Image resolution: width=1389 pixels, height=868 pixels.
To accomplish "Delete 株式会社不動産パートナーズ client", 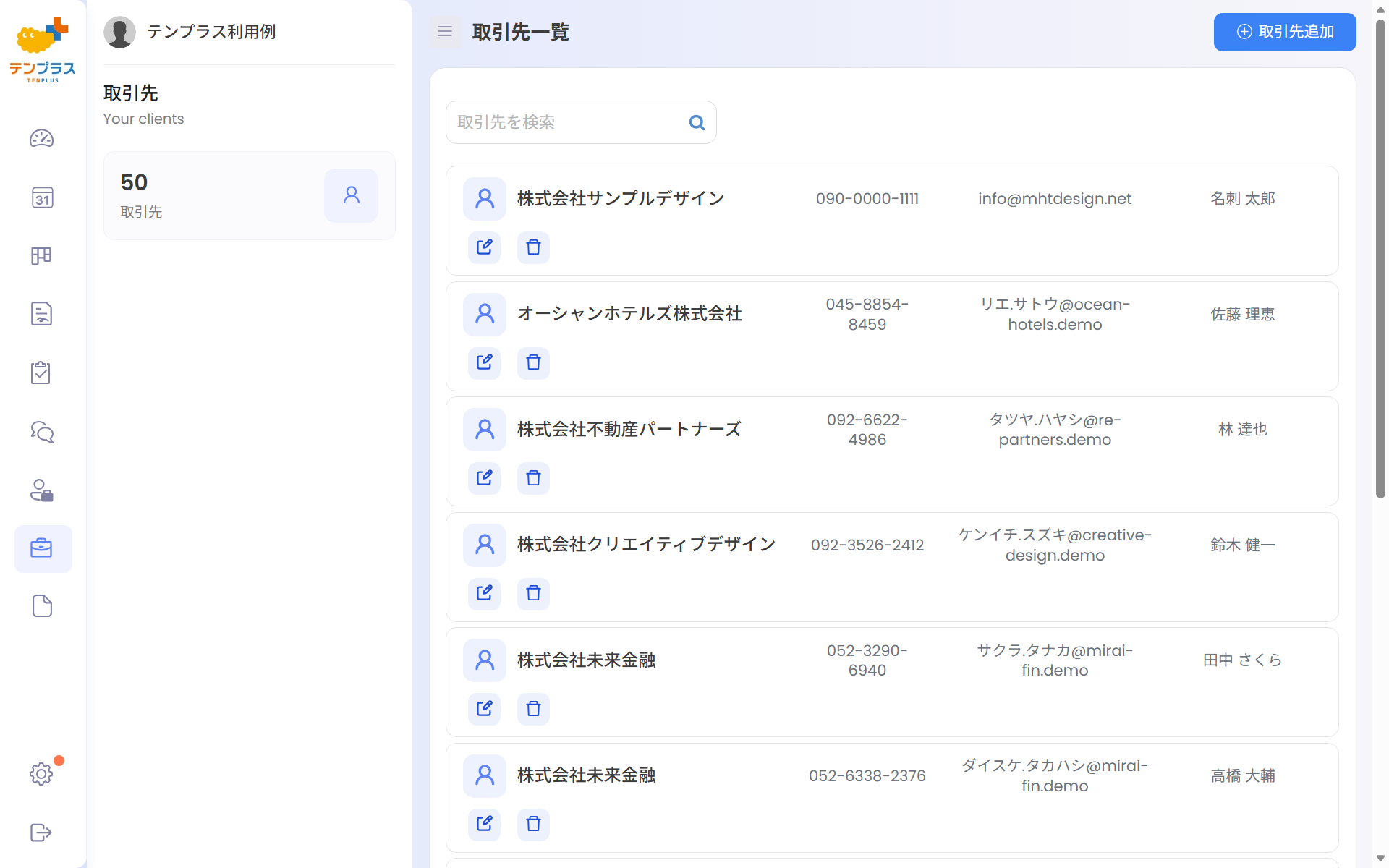I will tap(534, 478).
